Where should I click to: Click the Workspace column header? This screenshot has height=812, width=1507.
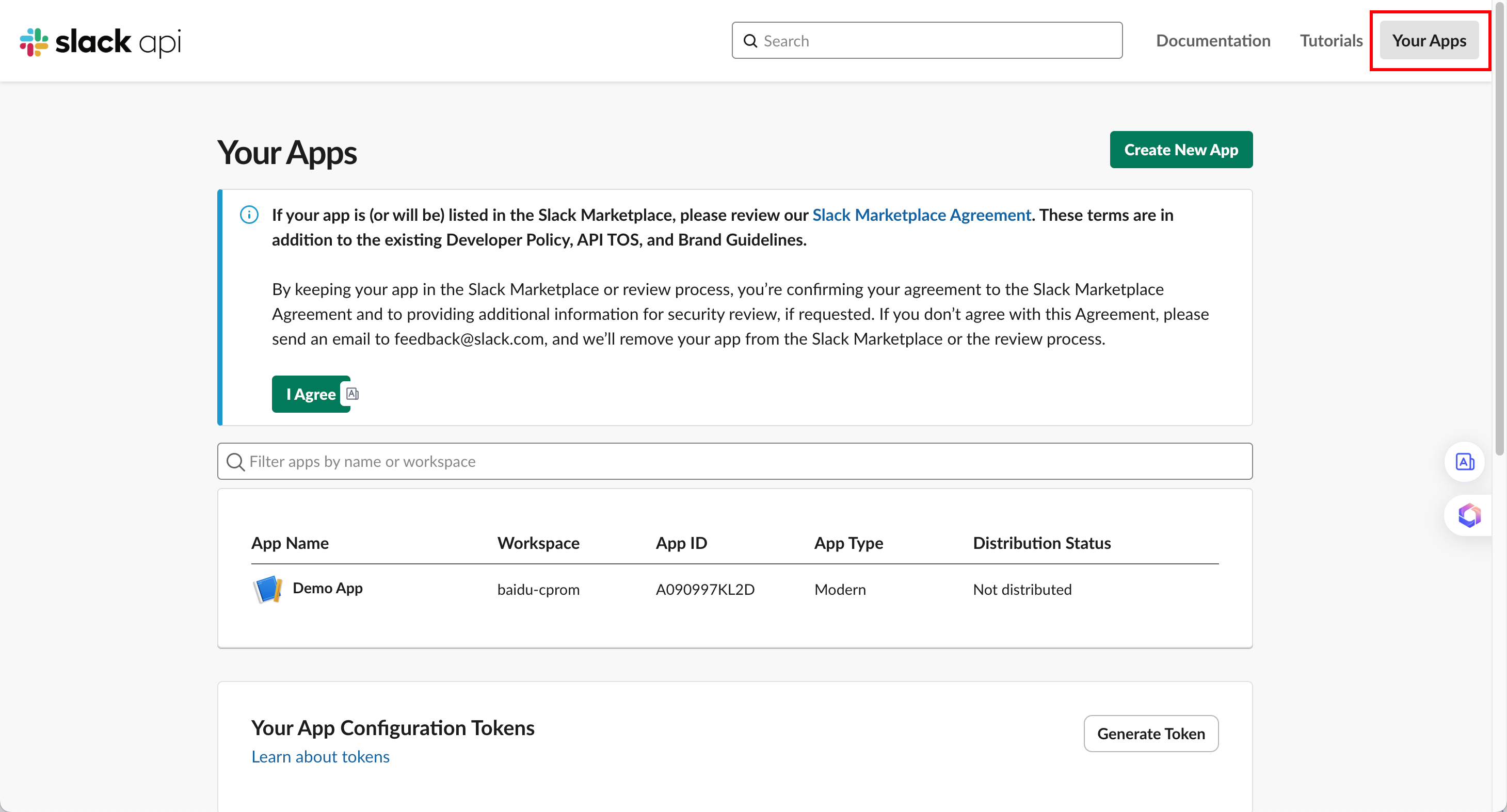pos(538,543)
